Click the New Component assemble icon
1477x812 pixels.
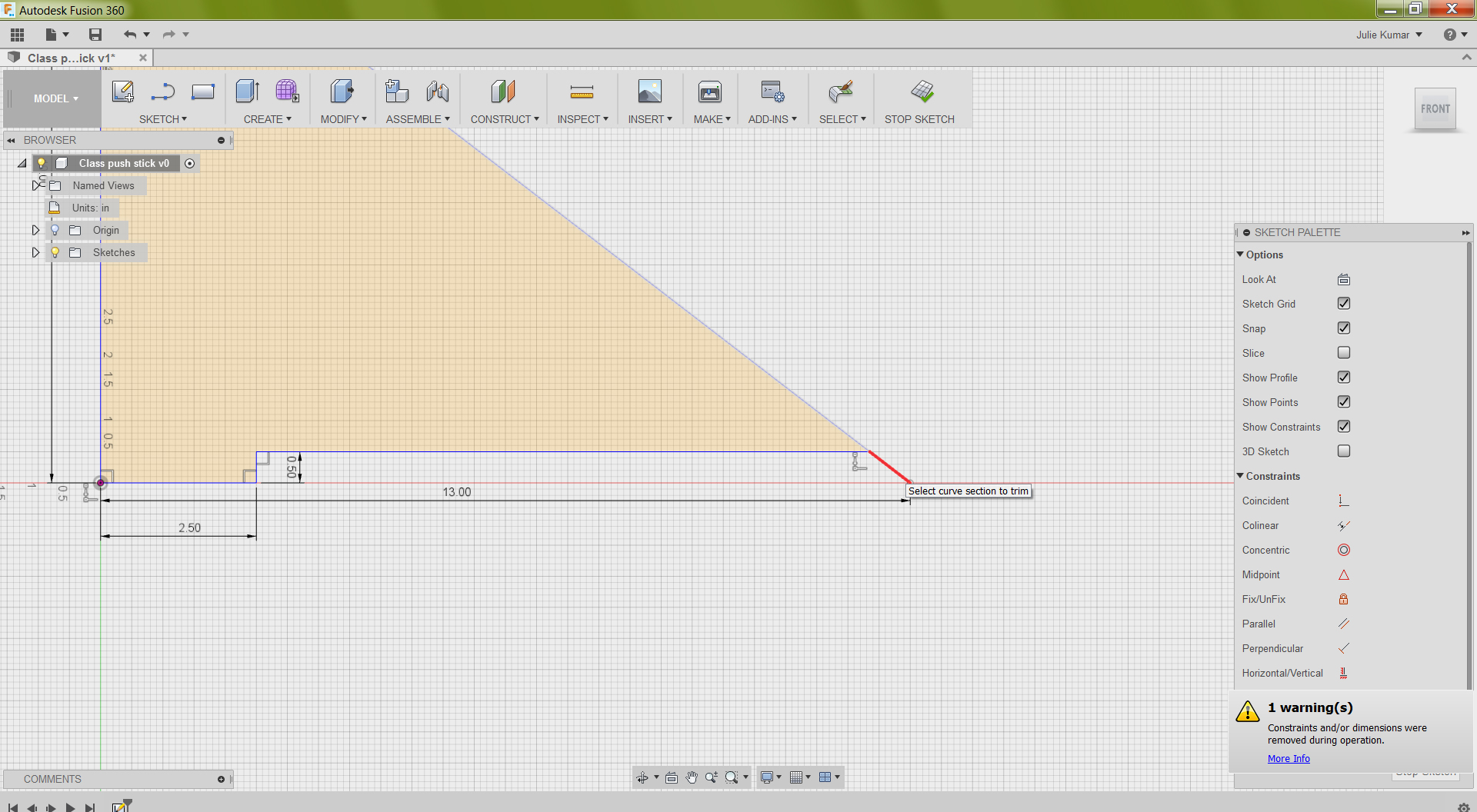(396, 92)
